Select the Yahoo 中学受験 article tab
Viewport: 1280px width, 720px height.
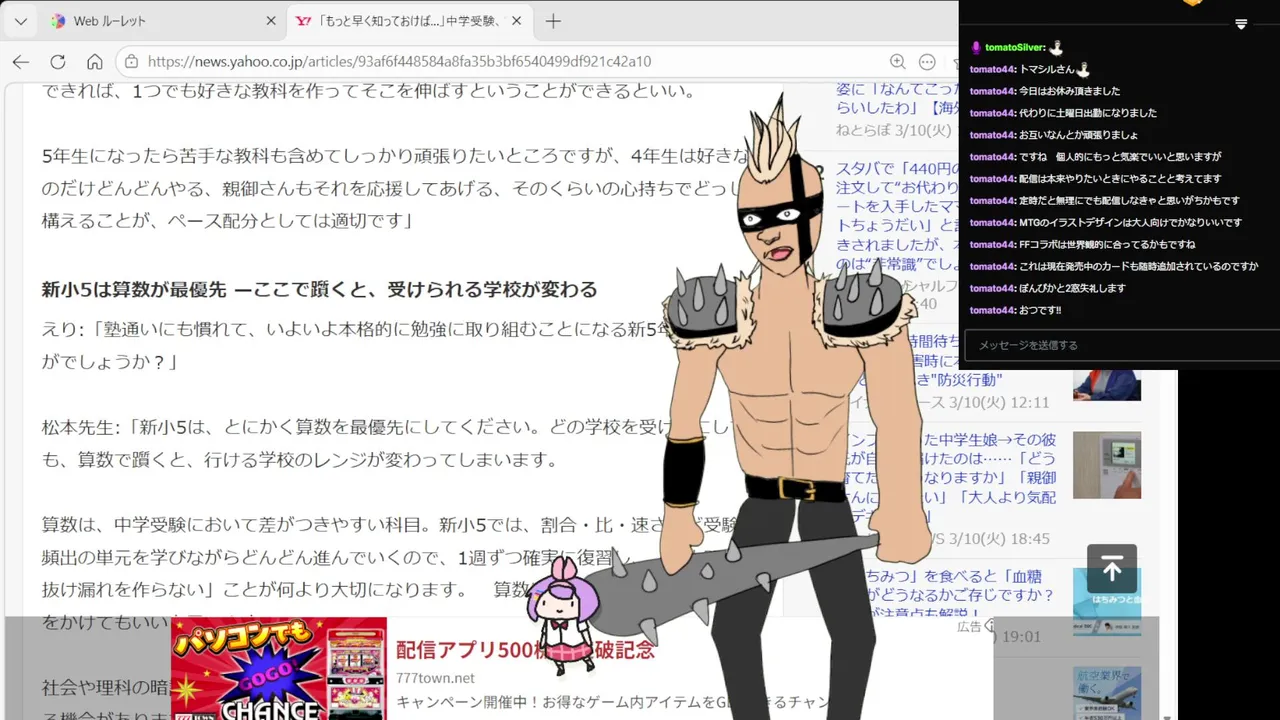(x=410, y=21)
